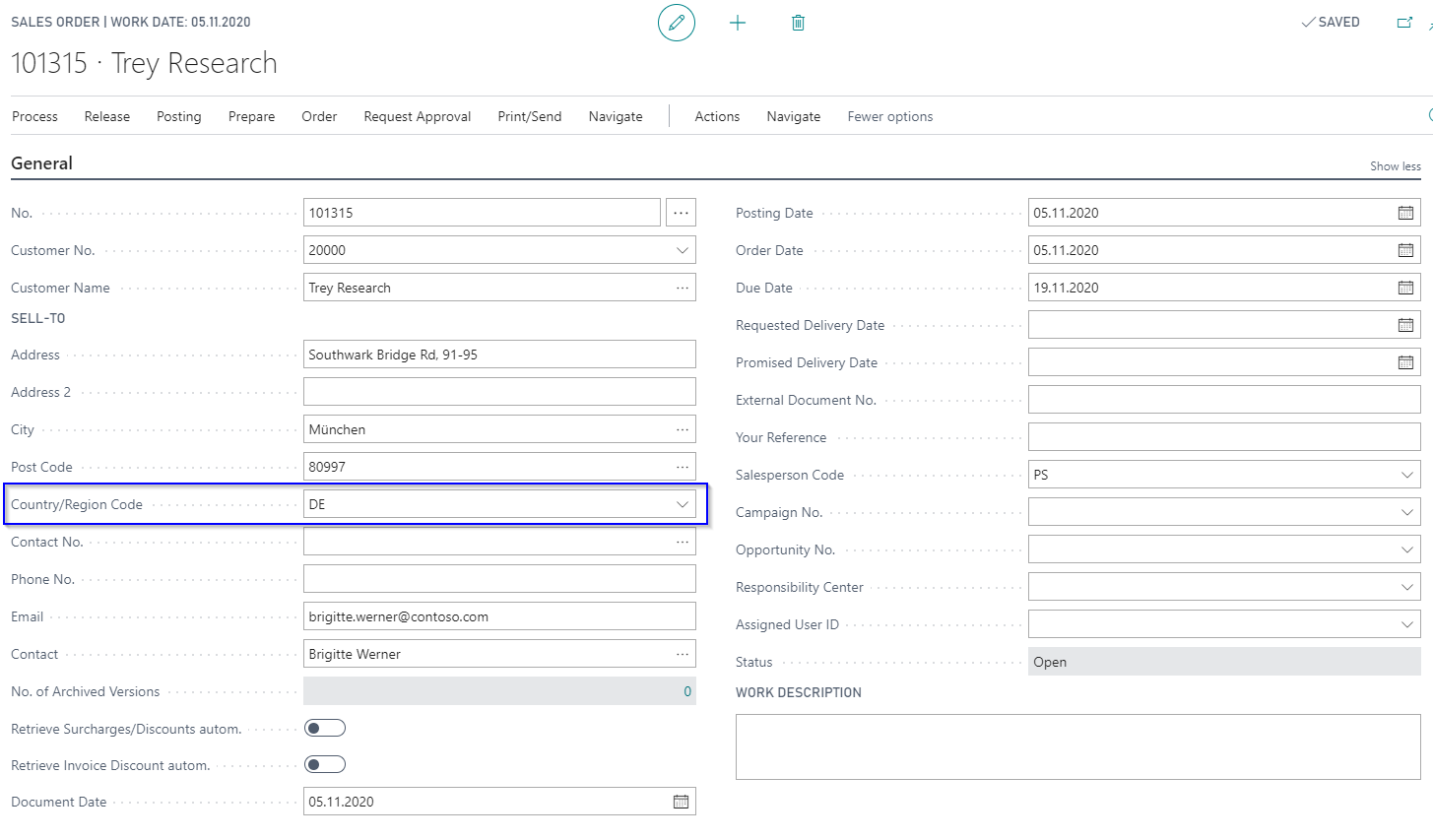This screenshot has width=1433, height=840.
Task: Click the Work Description text box
Action: (1078, 746)
